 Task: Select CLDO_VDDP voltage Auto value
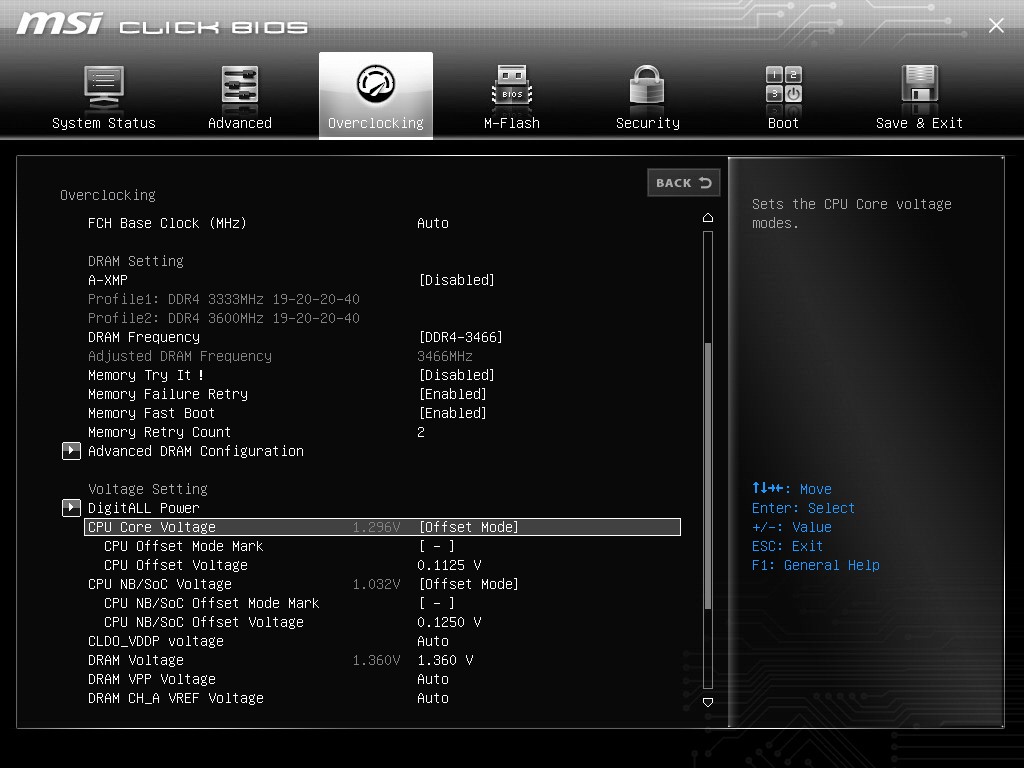(x=433, y=641)
